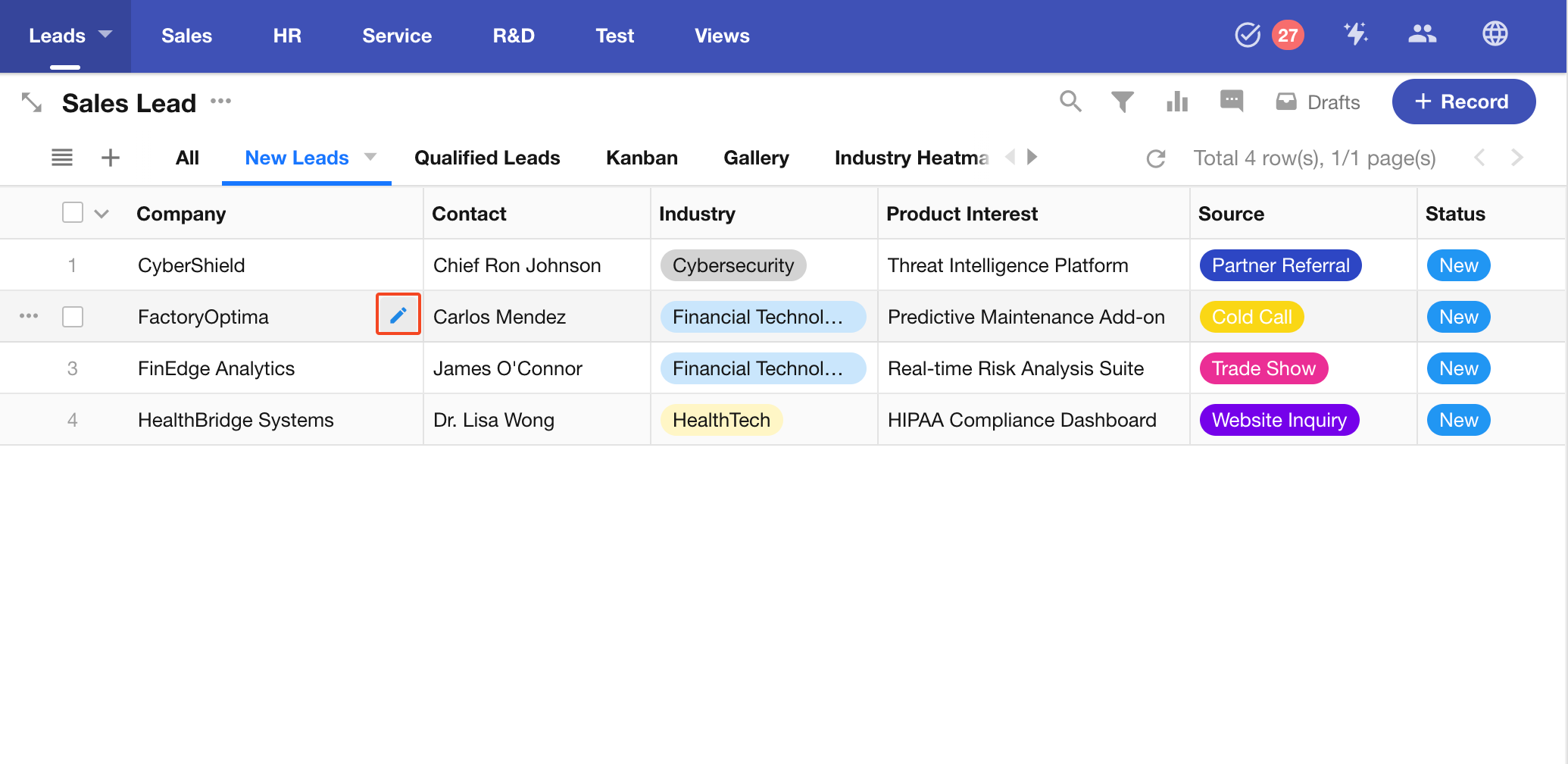
Task: Check the FactoryOptima row checkbox
Action: [73, 317]
